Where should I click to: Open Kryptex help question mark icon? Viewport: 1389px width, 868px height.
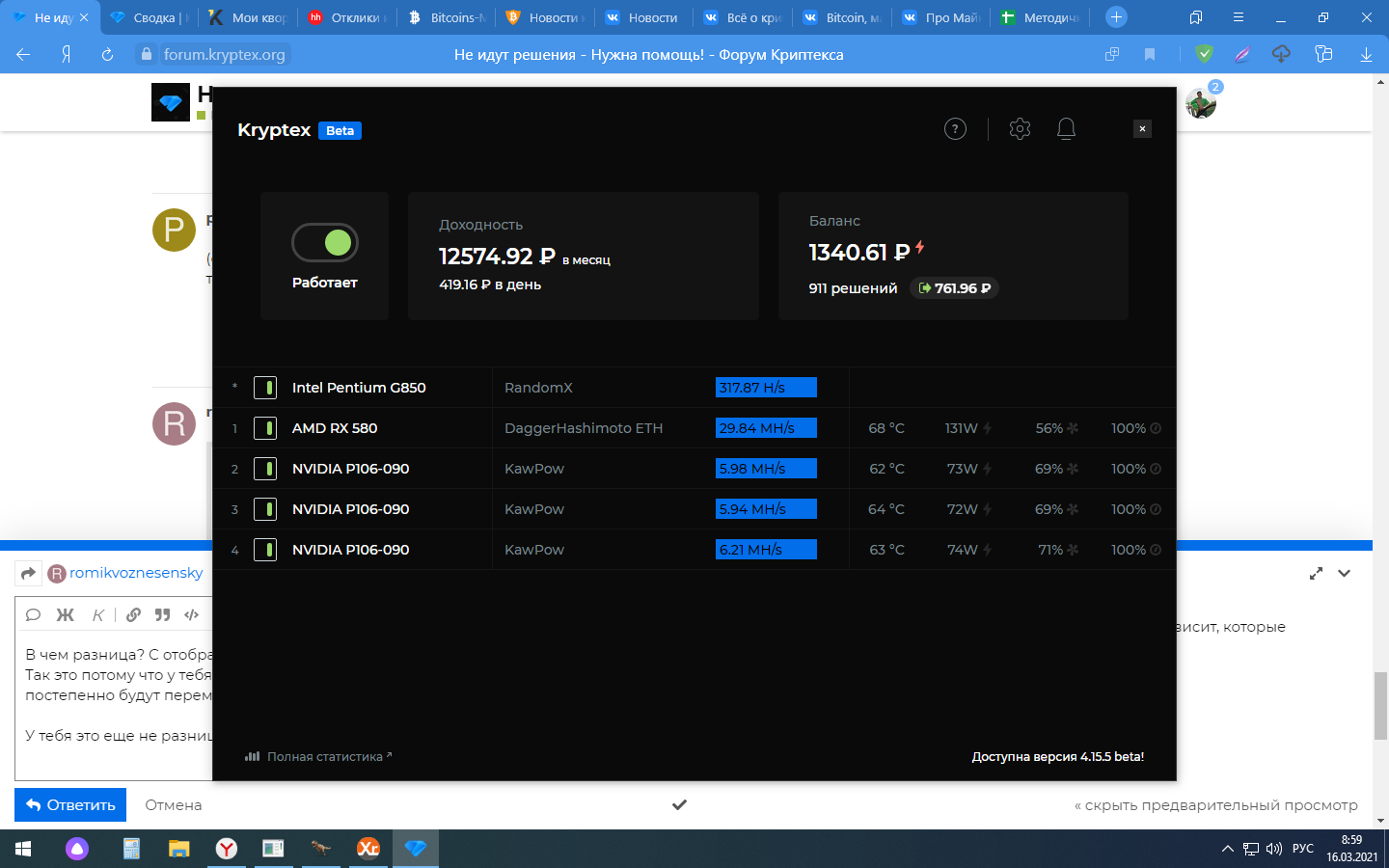955,129
